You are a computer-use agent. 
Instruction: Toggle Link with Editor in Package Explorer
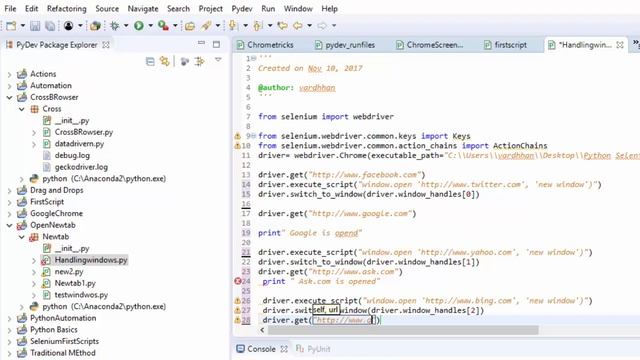(x=165, y=62)
